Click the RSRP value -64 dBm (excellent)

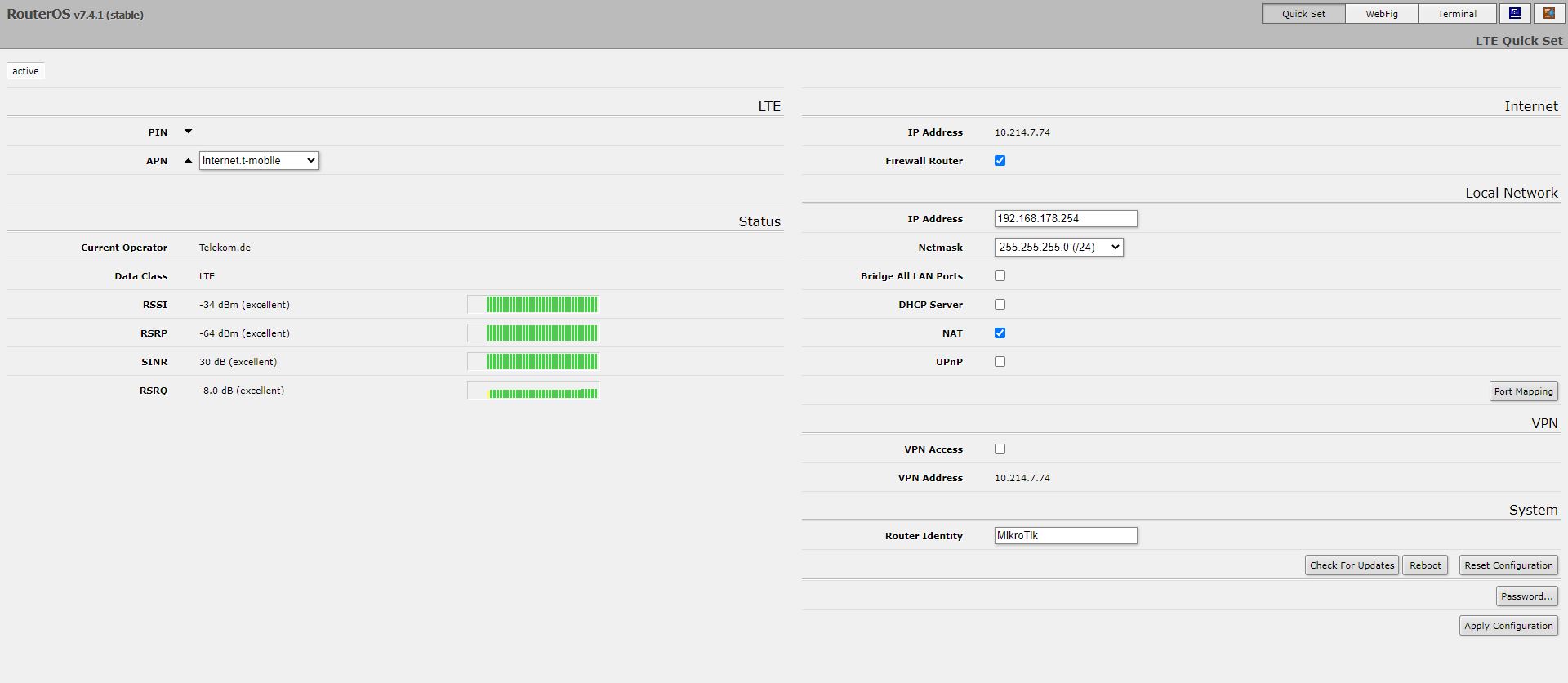click(244, 333)
